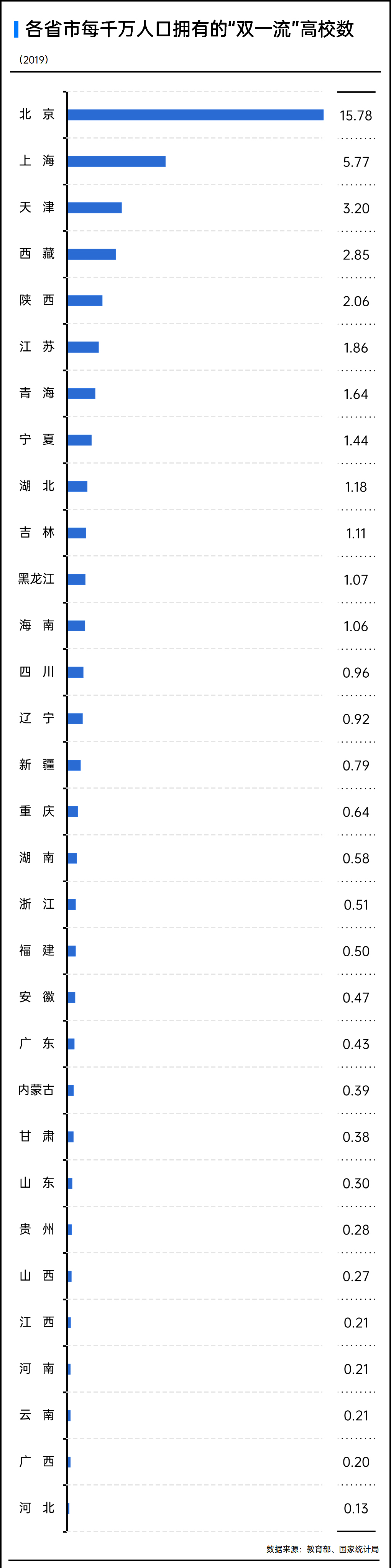The height and width of the screenshot is (1568, 391).
Task: Click the 15.78 value for 北京
Action: click(356, 116)
